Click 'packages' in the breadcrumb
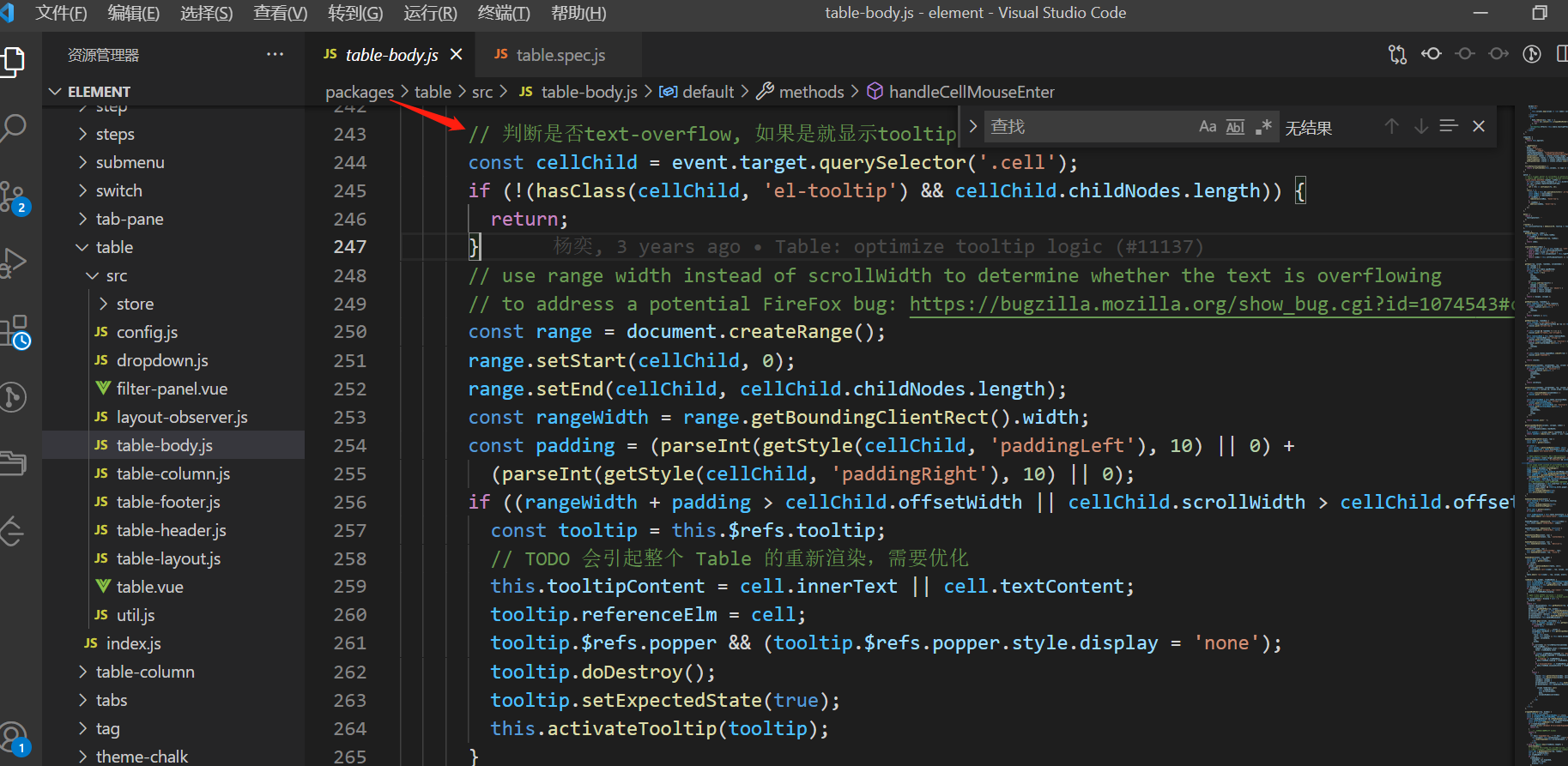 [x=360, y=92]
